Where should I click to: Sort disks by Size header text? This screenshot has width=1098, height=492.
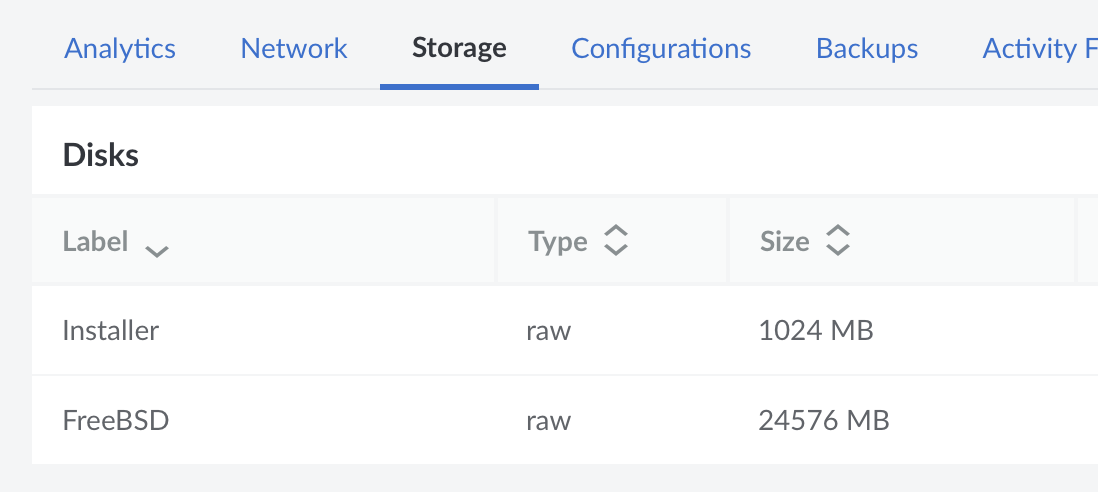[x=784, y=241]
